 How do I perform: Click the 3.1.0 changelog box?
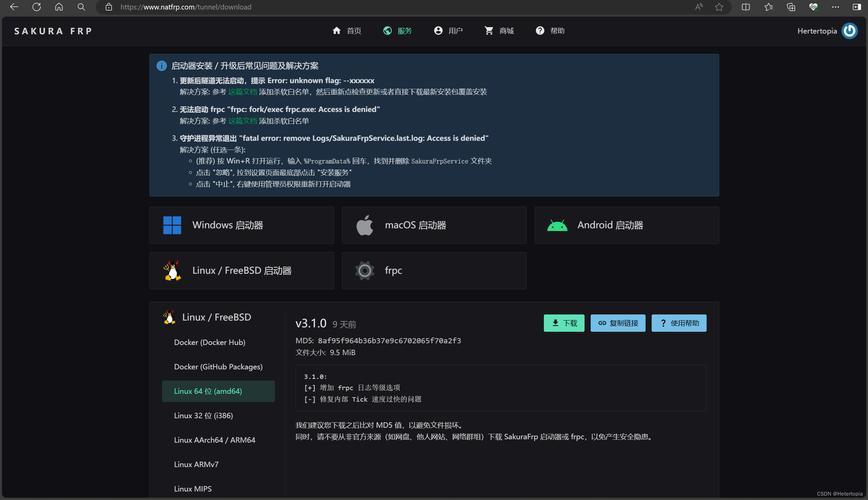point(500,388)
